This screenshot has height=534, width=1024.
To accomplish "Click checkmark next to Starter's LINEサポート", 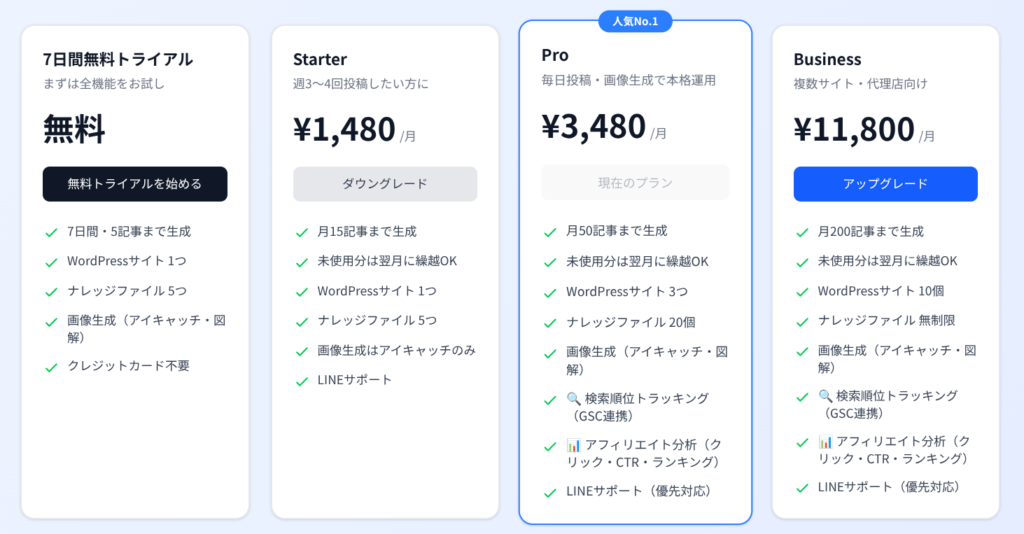I will coord(301,381).
